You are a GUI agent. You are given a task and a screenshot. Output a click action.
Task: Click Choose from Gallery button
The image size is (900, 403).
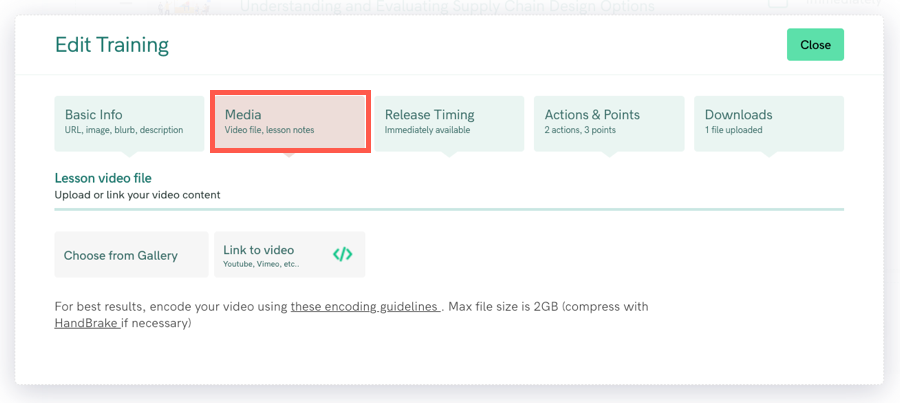131,255
